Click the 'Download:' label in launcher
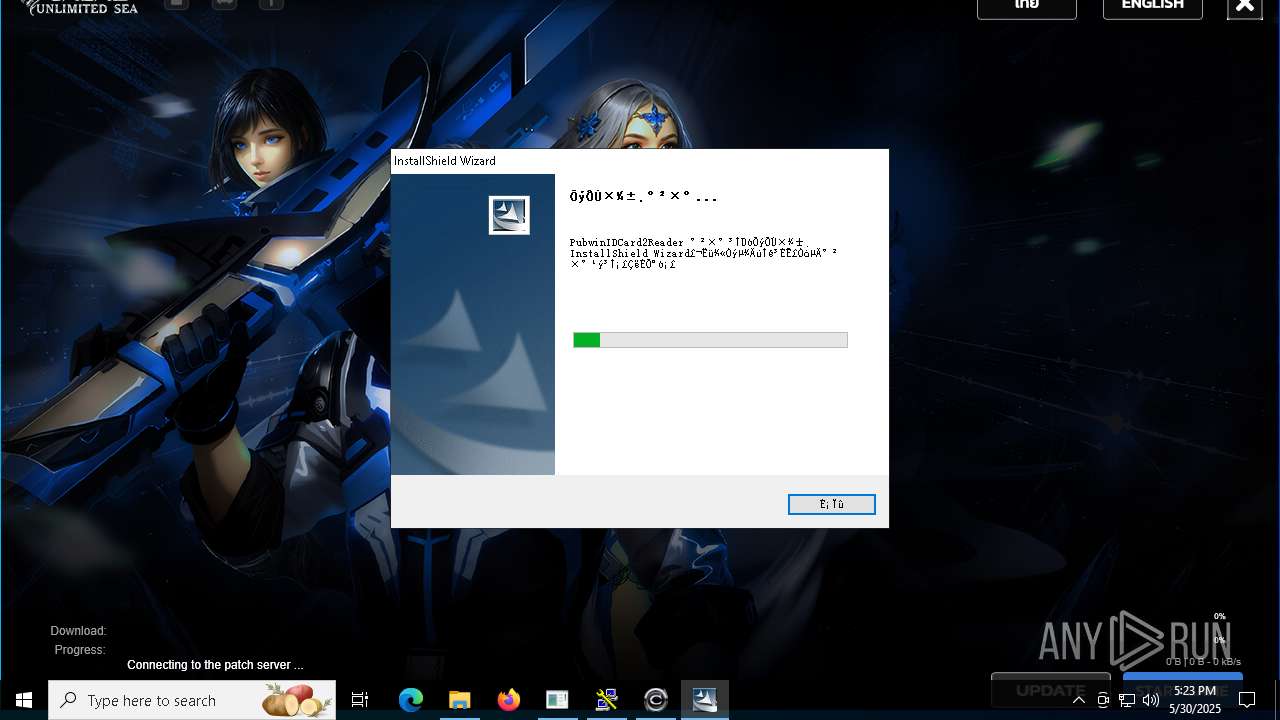The width and height of the screenshot is (1280, 720). point(78,631)
